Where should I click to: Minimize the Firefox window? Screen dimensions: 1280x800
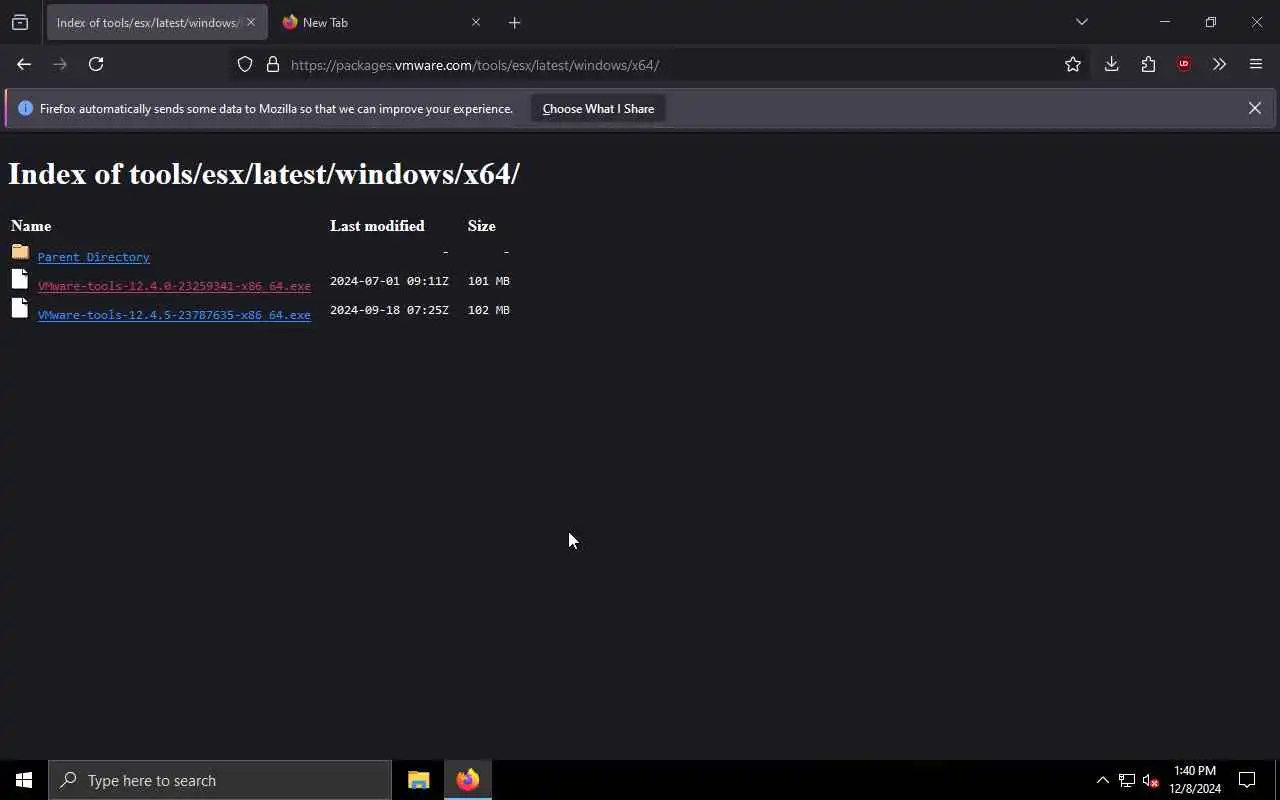pos(1164,22)
